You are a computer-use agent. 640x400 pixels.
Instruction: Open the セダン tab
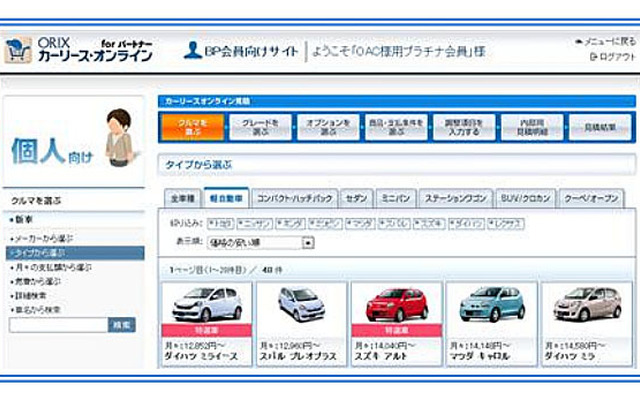click(356, 199)
